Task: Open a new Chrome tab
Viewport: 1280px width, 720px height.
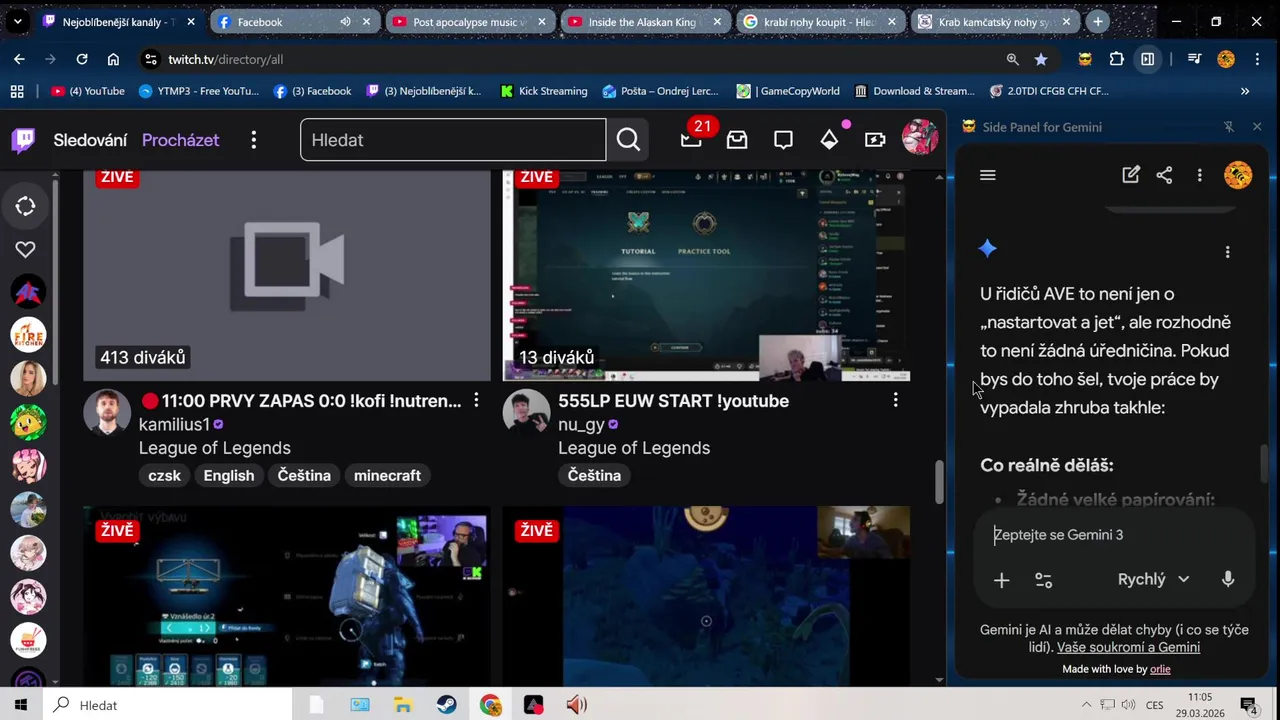Action: (1098, 21)
